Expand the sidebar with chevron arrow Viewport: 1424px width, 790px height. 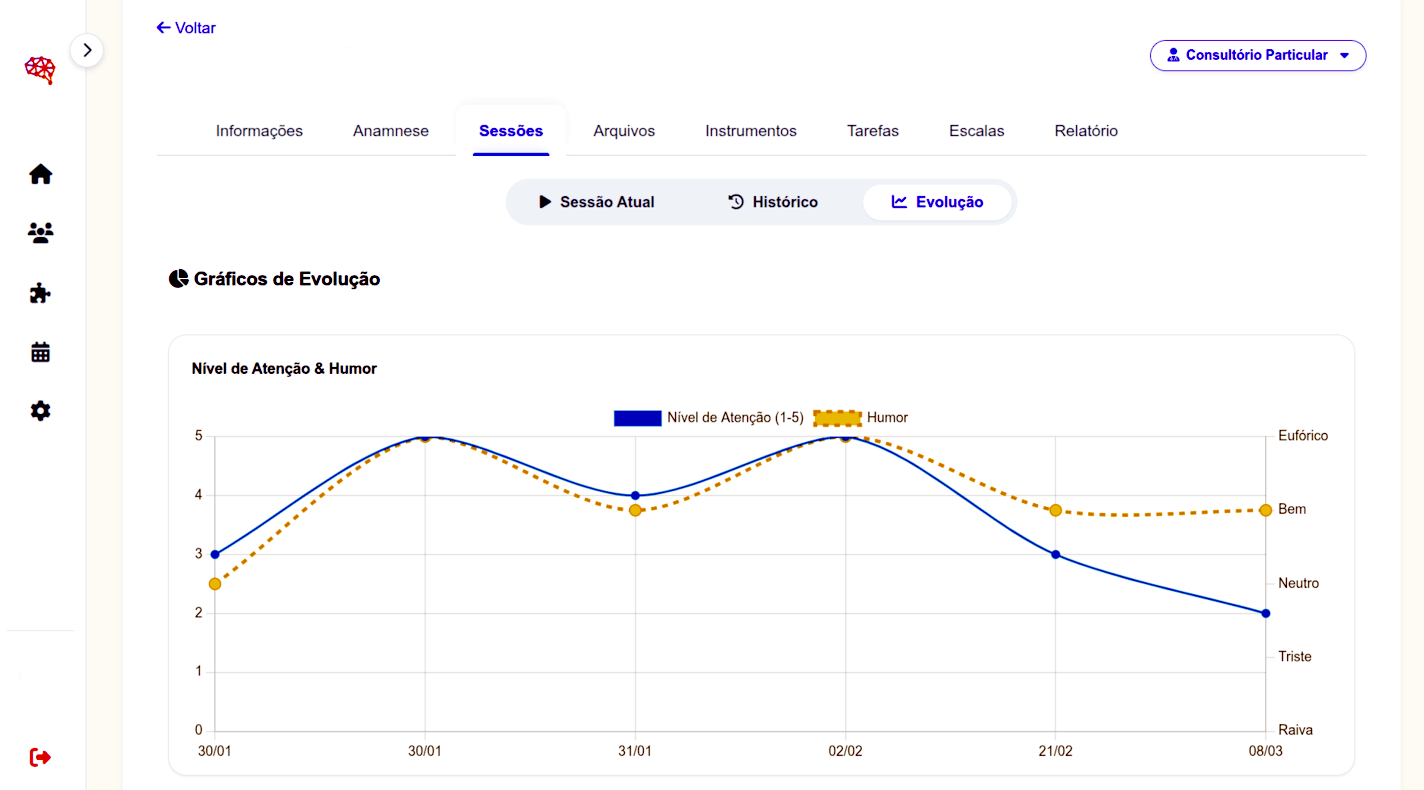[x=87, y=49]
